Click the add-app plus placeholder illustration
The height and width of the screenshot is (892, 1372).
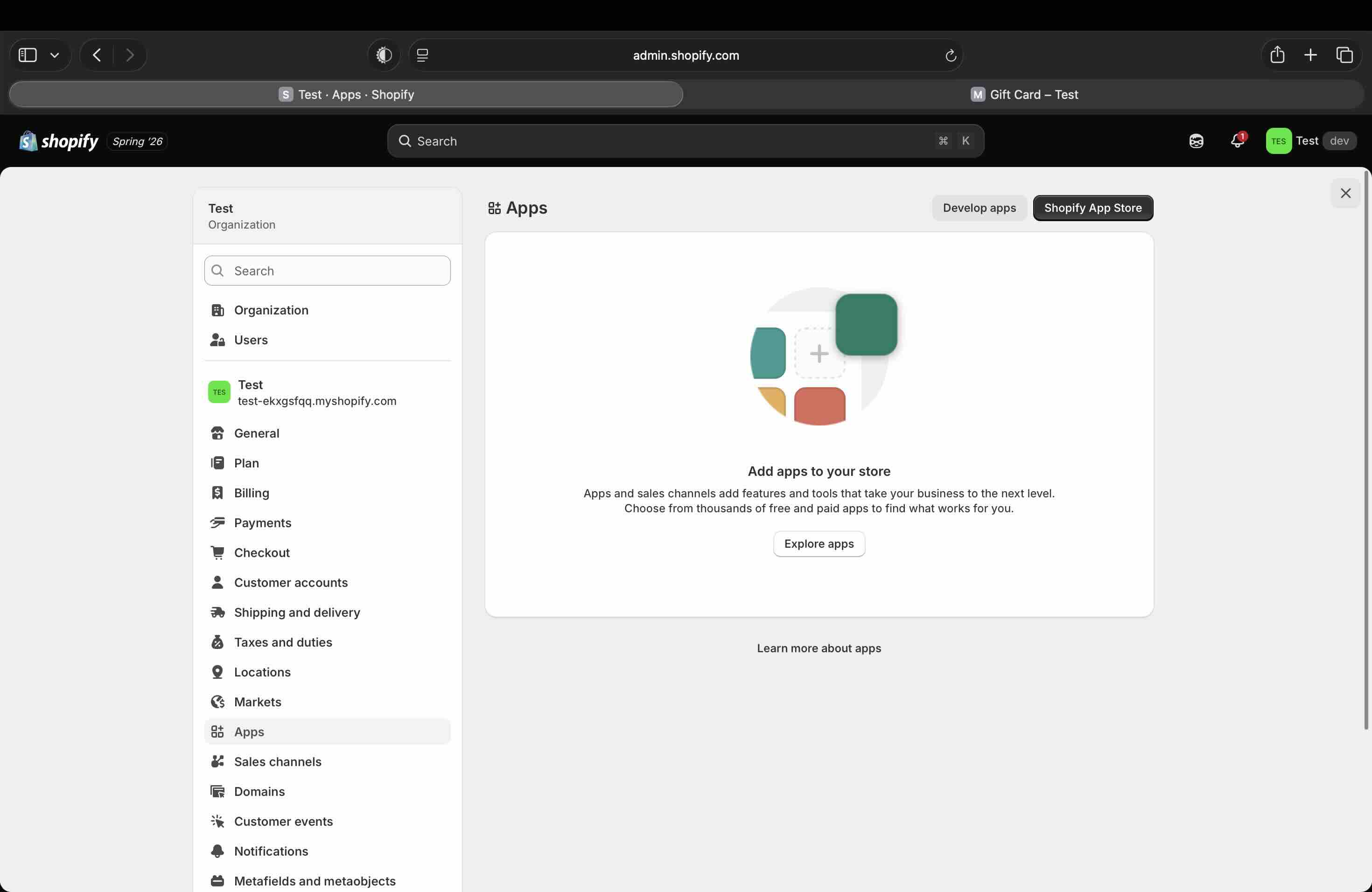pos(819,353)
